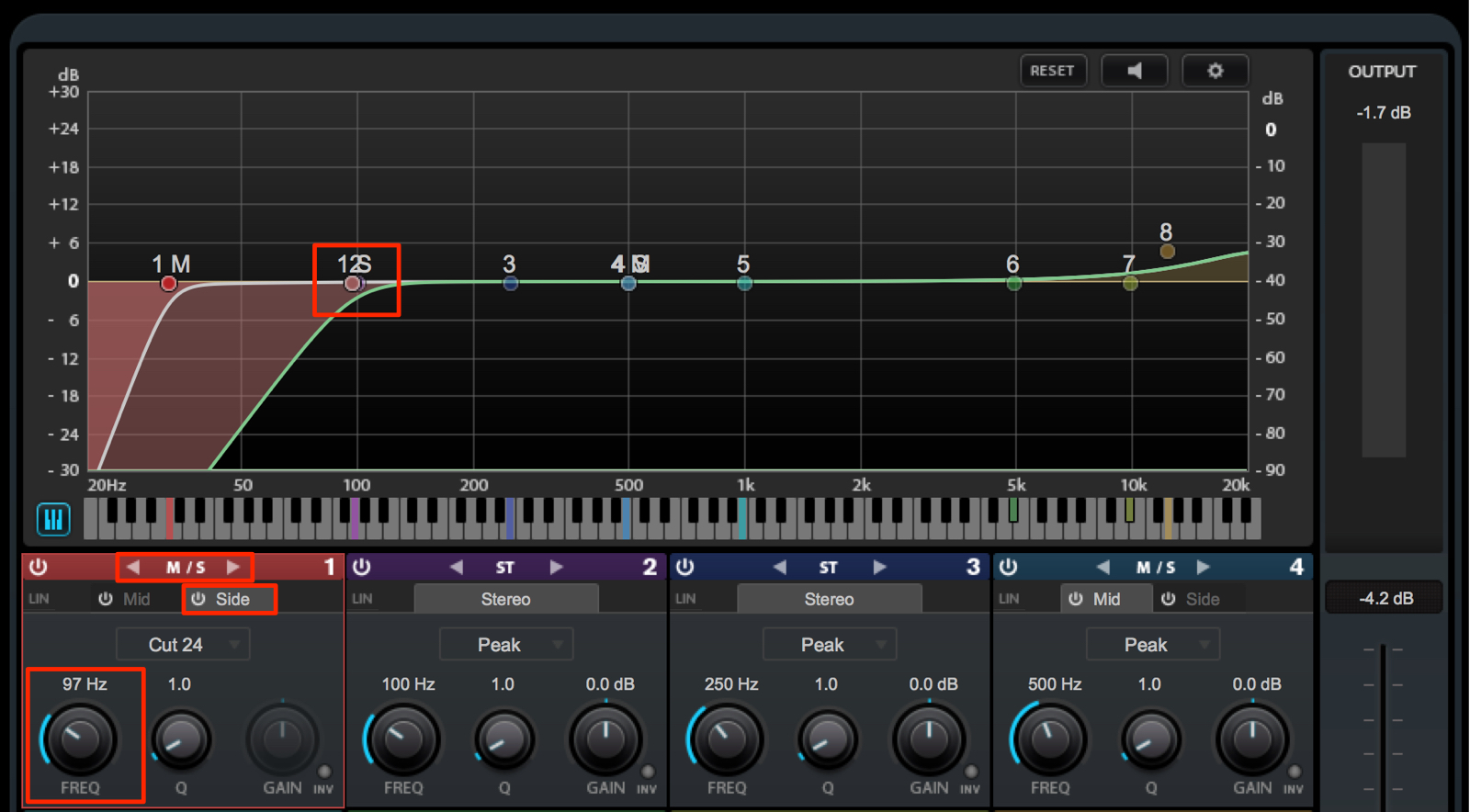Switch band 4 mode with left arrow
1470x812 pixels.
[x=1103, y=567]
